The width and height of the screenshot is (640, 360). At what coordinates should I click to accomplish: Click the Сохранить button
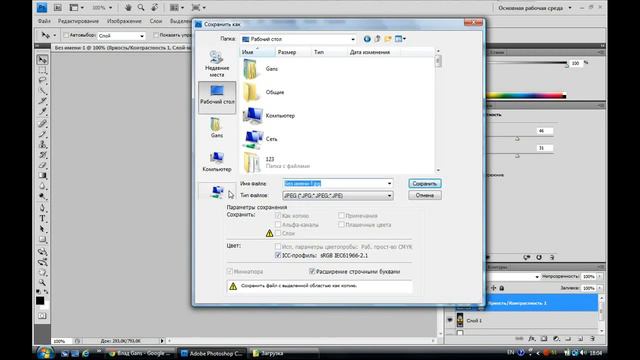tap(424, 183)
